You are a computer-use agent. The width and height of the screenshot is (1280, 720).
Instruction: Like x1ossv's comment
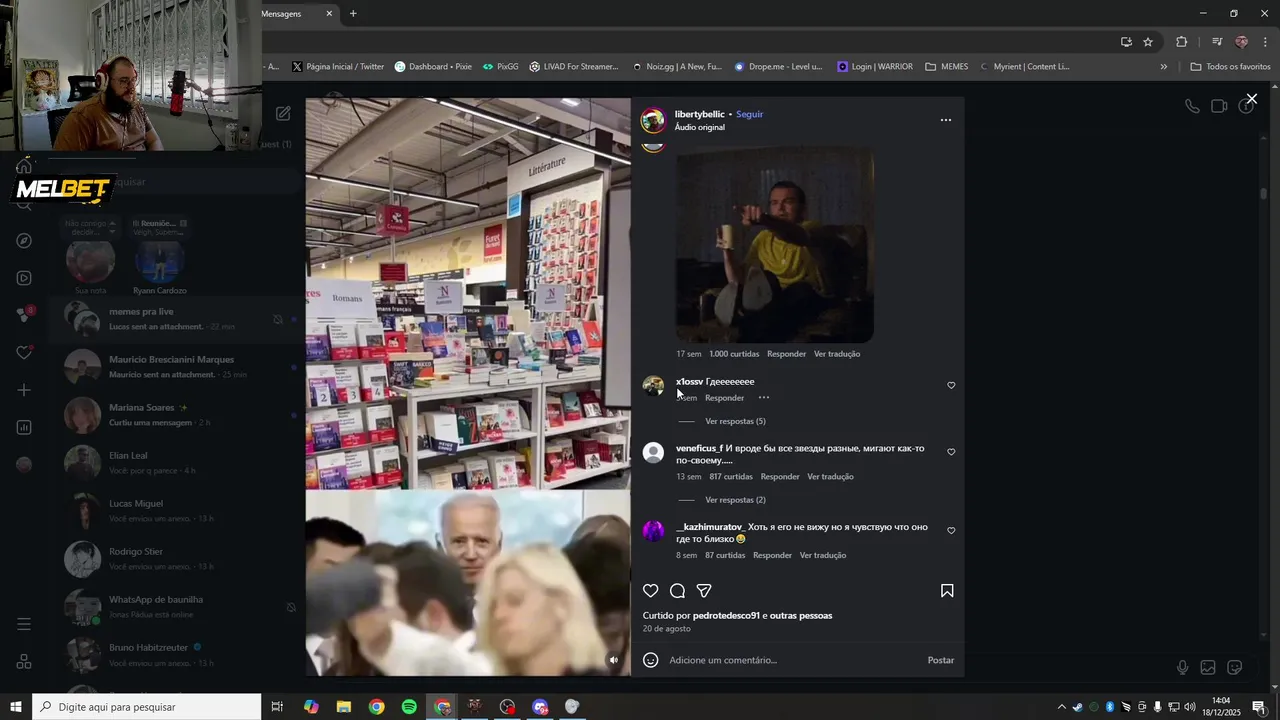[x=951, y=385]
